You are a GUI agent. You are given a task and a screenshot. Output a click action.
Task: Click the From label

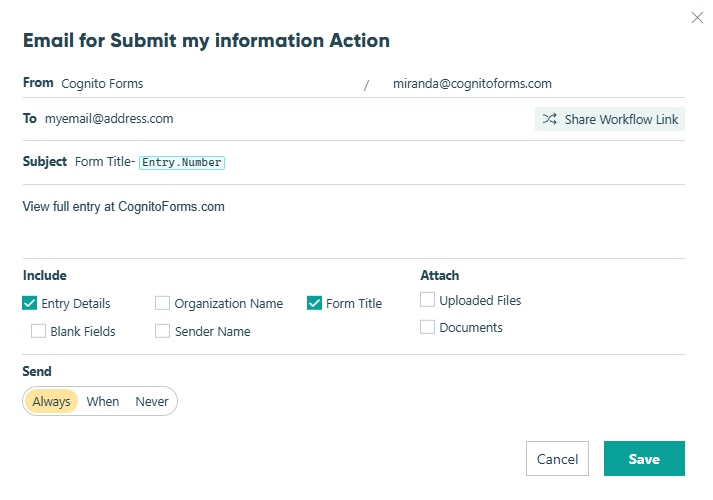pos(38,83)
